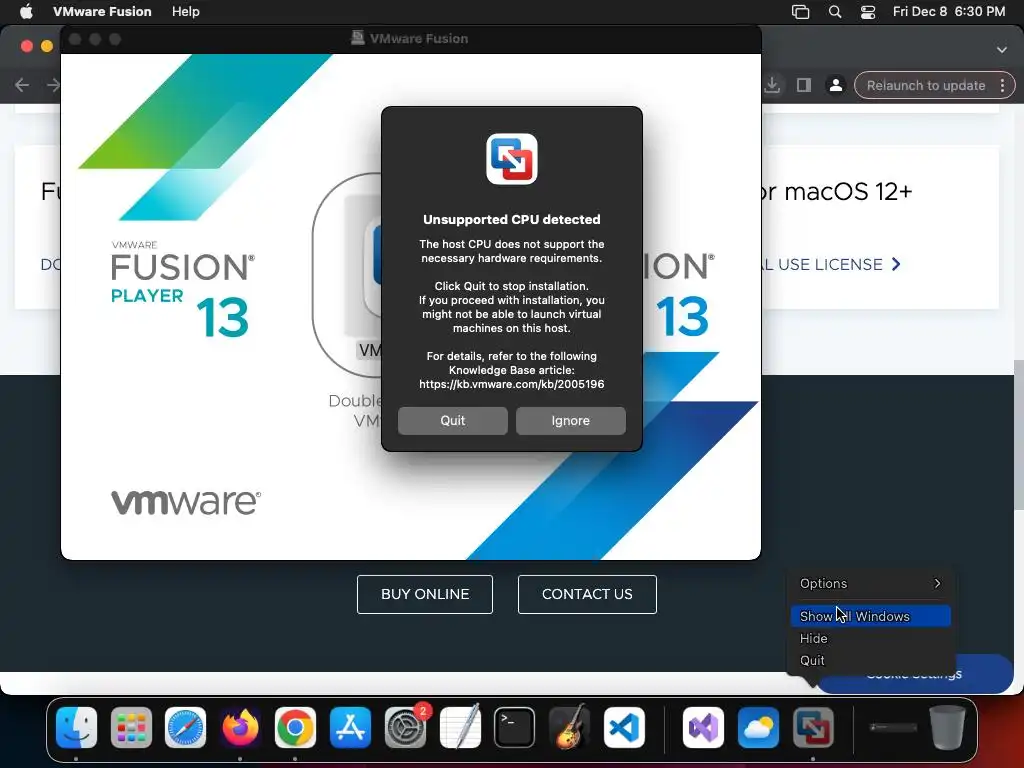Open the App Store Dock icon
This screenshot has width=1024, height=768.
tap(350, 727)
